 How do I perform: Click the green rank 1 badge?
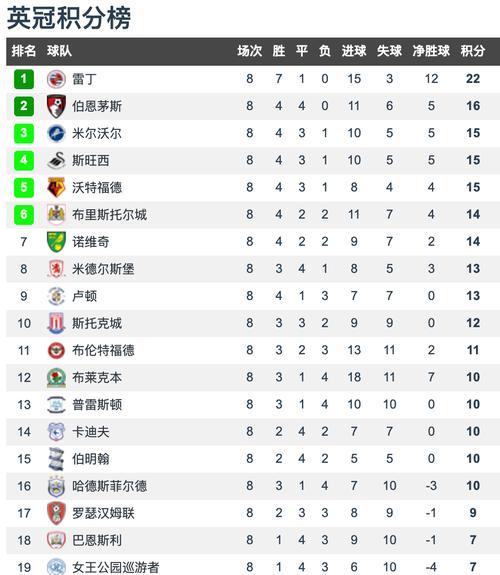click(x=24, y=79)
